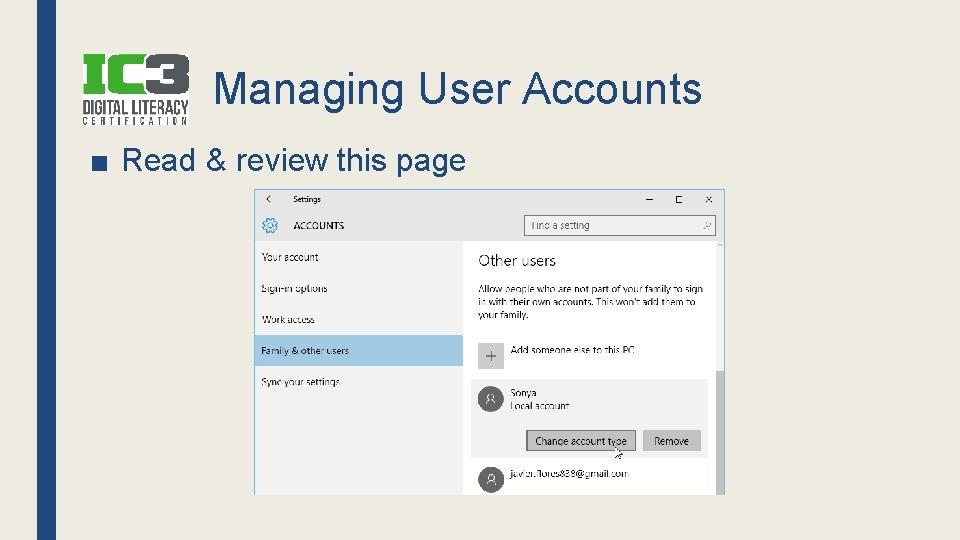Focus the Find a setting field
This screenshot has width=960, height=540.
point(620,225)
